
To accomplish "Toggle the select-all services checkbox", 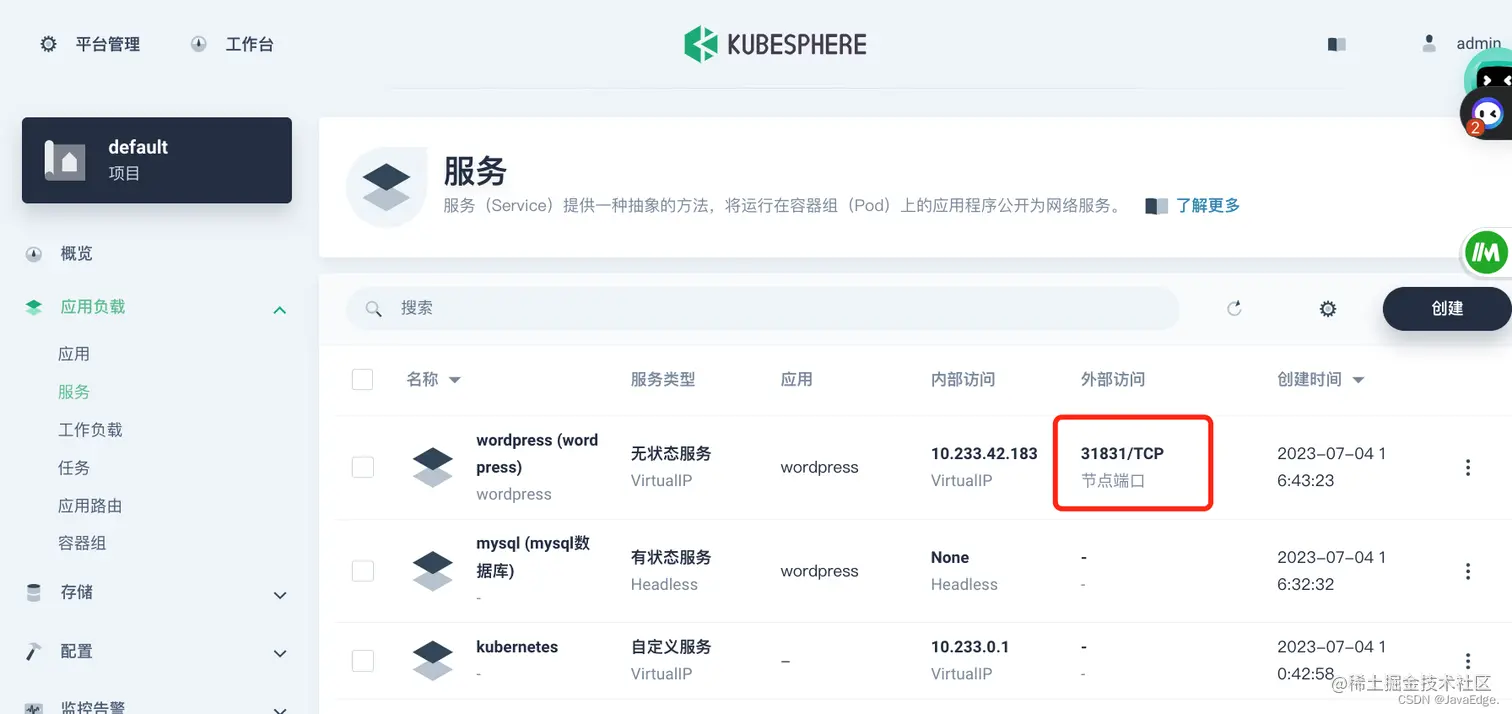I will tap(362, 379).
